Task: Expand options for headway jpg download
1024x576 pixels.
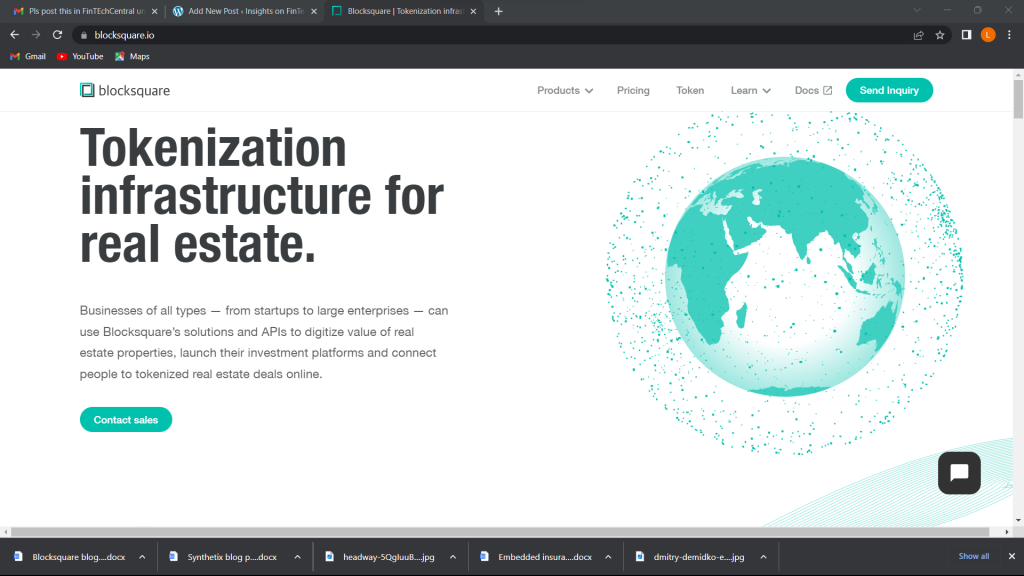Action: [x=453, y=557]
